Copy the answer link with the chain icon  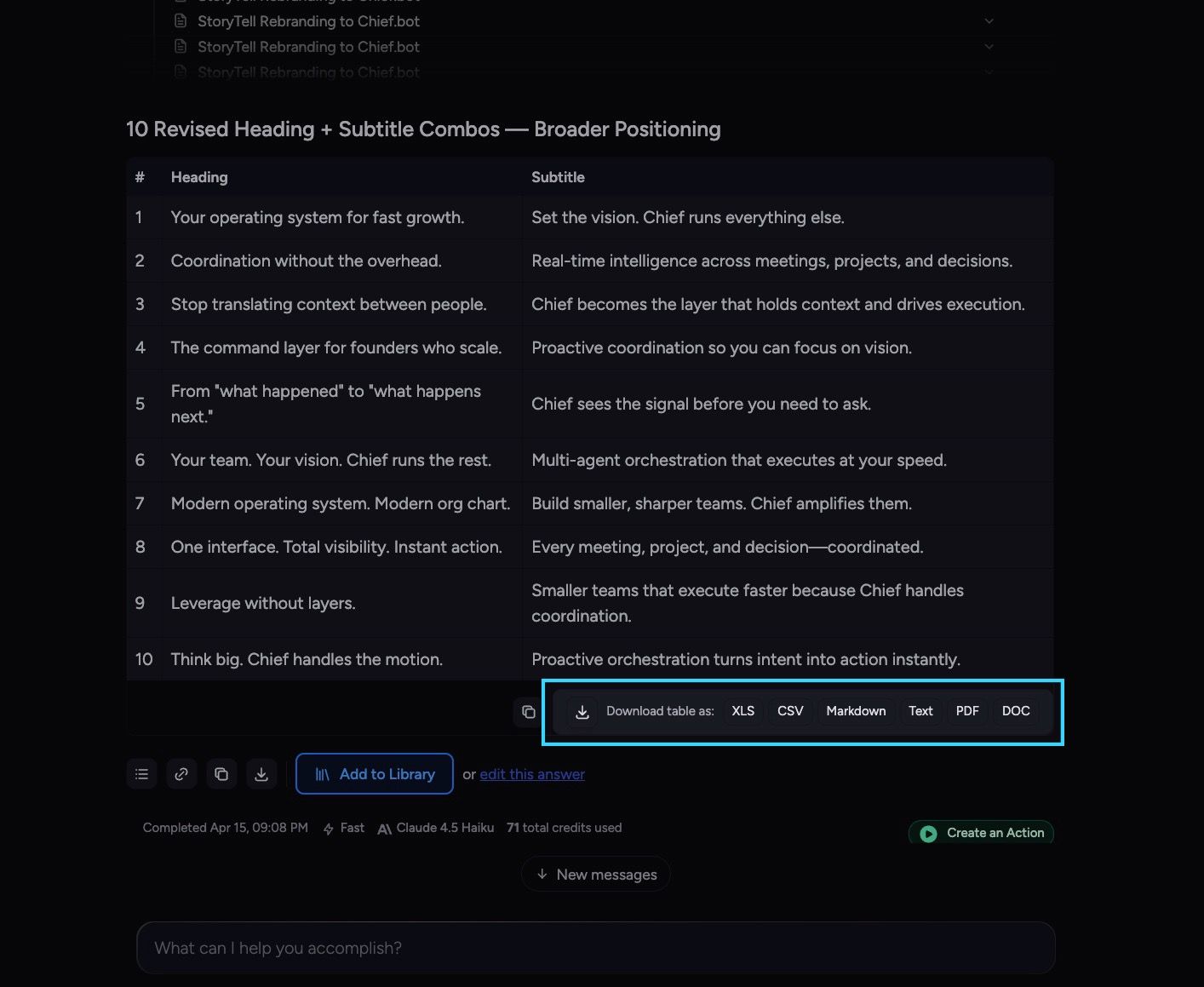coord(181,774)
